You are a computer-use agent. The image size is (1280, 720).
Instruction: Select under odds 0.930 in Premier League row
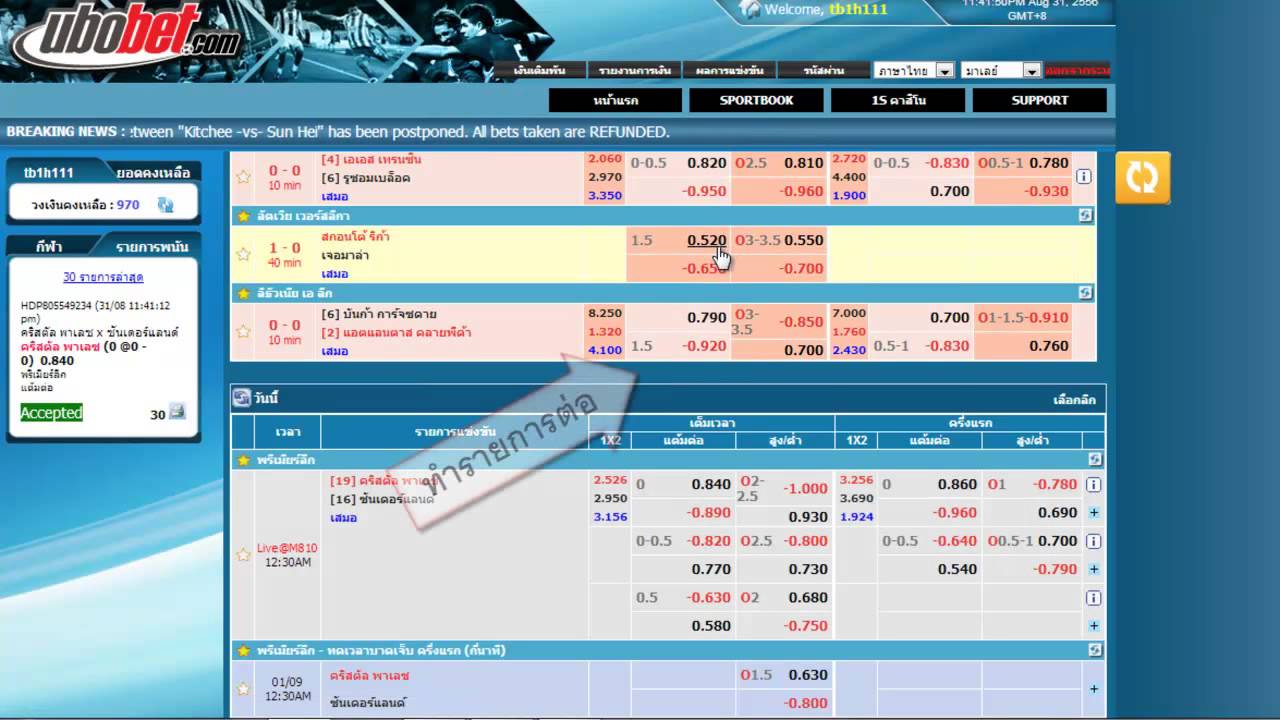pyautogui.click(x=808, y=517)
